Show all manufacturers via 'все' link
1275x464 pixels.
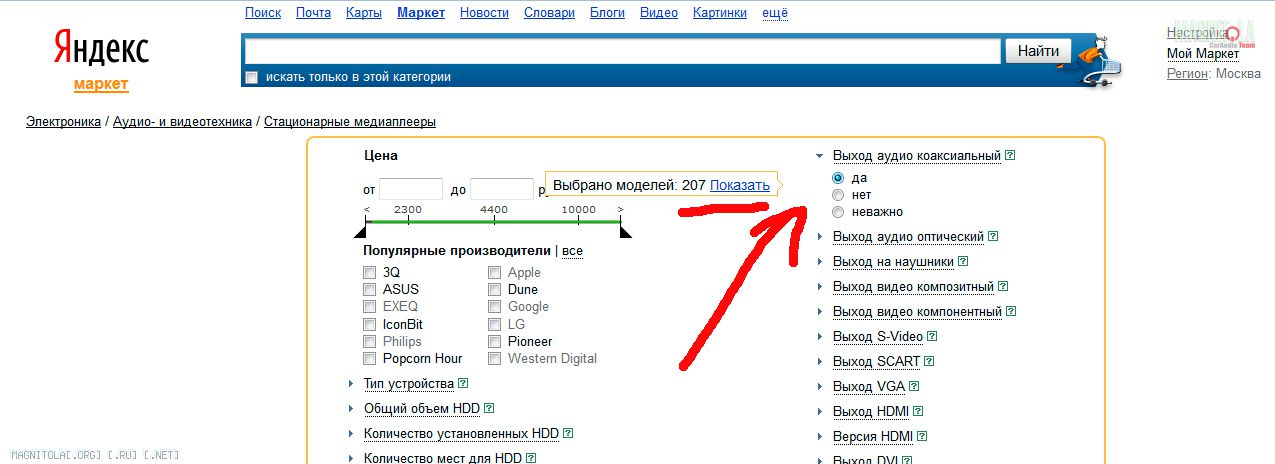point(573,251)
